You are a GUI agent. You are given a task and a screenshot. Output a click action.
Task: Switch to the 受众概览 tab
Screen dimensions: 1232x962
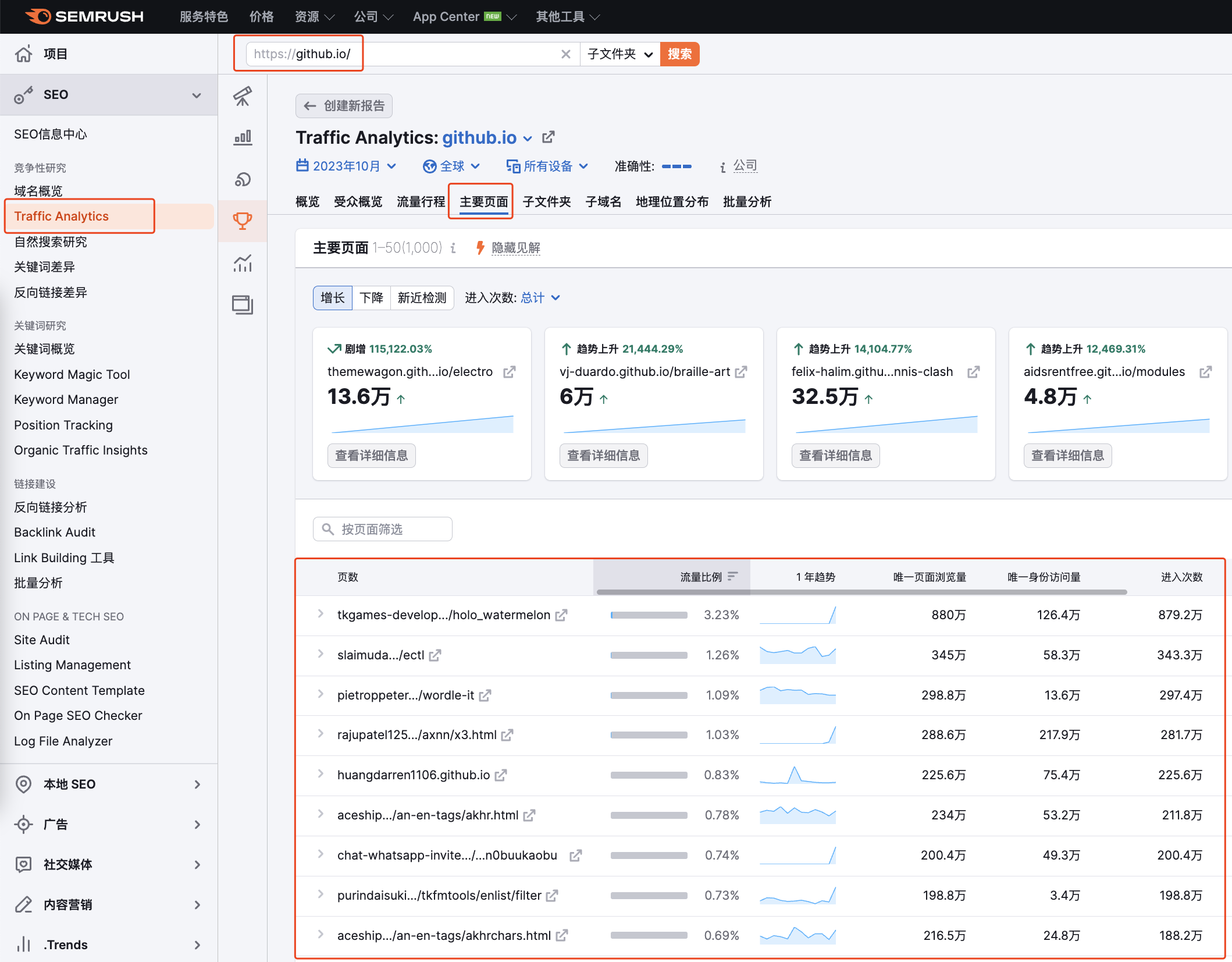[x=358, y=202]
